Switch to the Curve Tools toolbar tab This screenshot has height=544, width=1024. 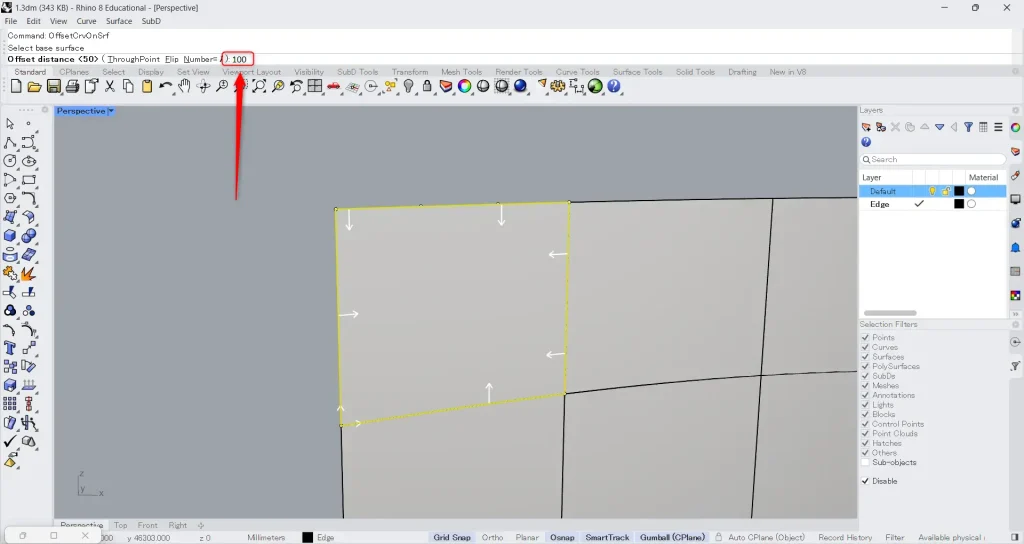pyautogui.click(x=577, y=72)
